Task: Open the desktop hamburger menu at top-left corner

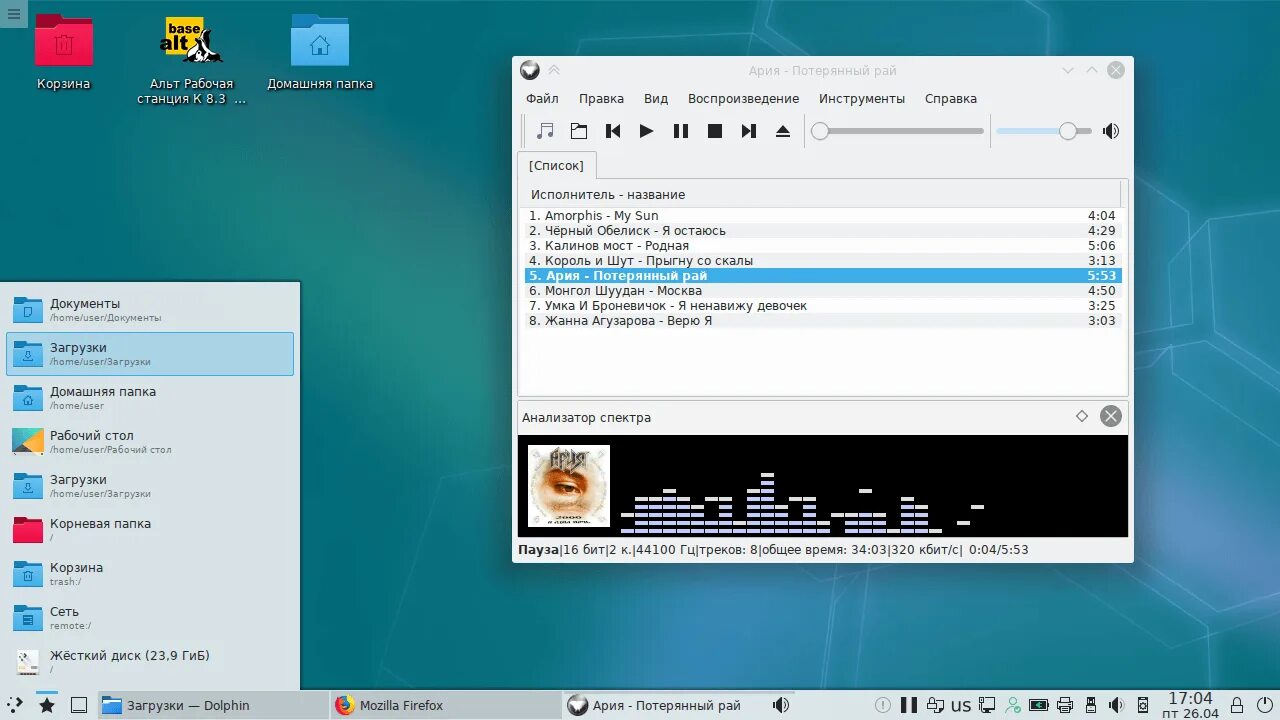Action: coord(13,13)
